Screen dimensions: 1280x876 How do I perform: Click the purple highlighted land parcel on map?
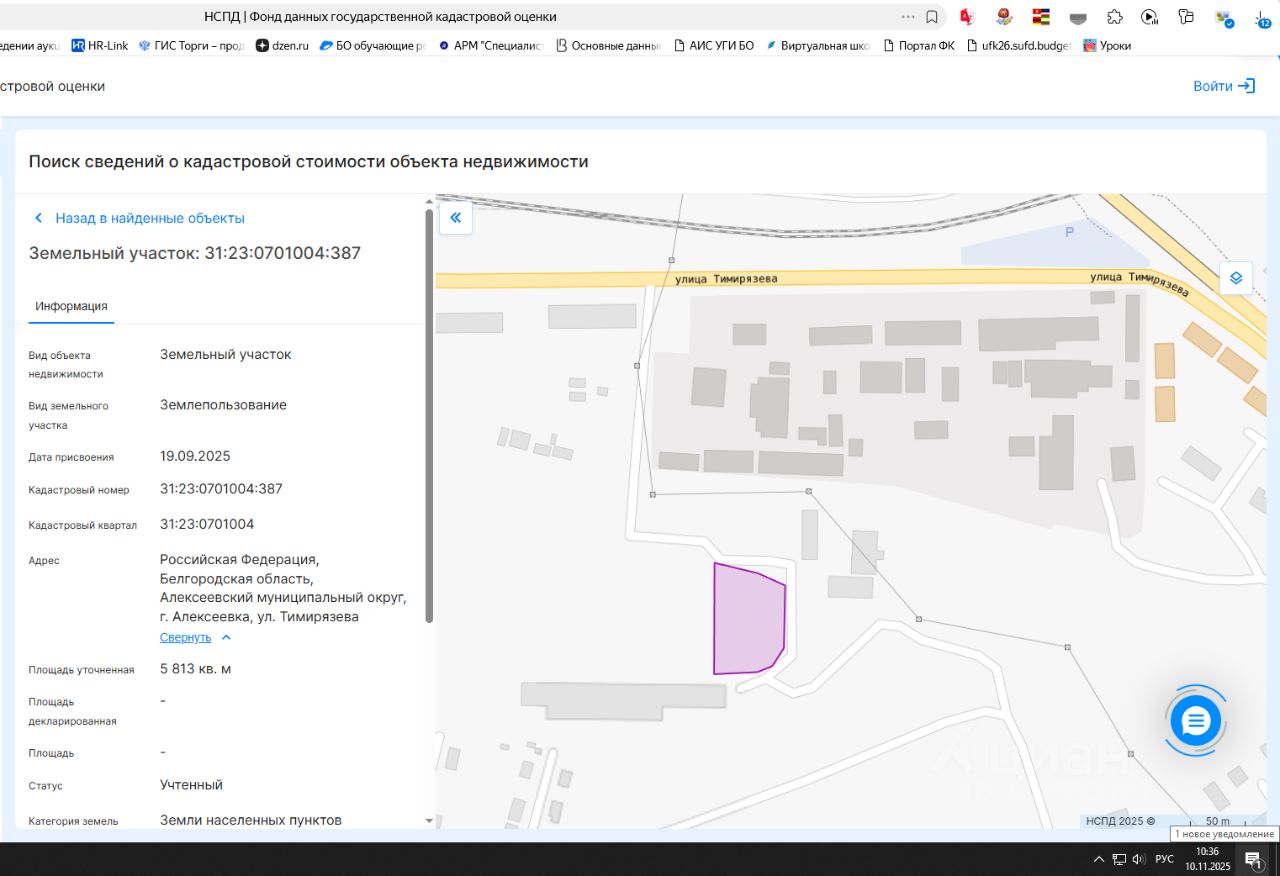749,619
